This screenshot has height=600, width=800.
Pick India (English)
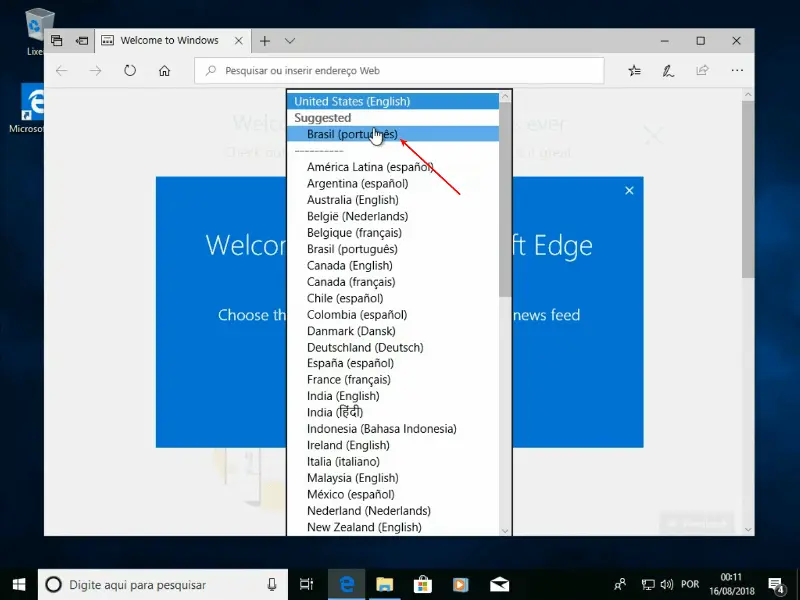[393, 396]
